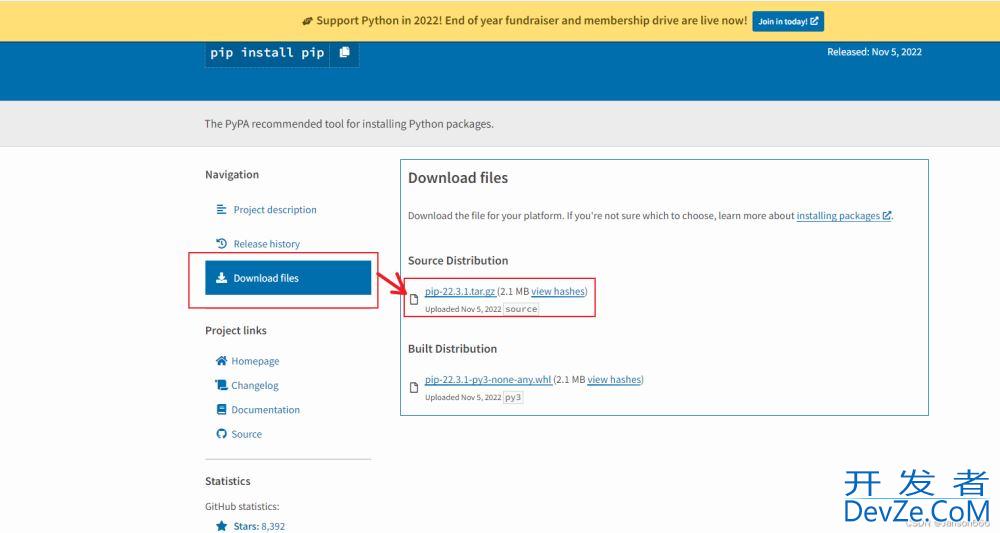
Task: Click the book icon beside Documentation
Action: click(221, 409)
